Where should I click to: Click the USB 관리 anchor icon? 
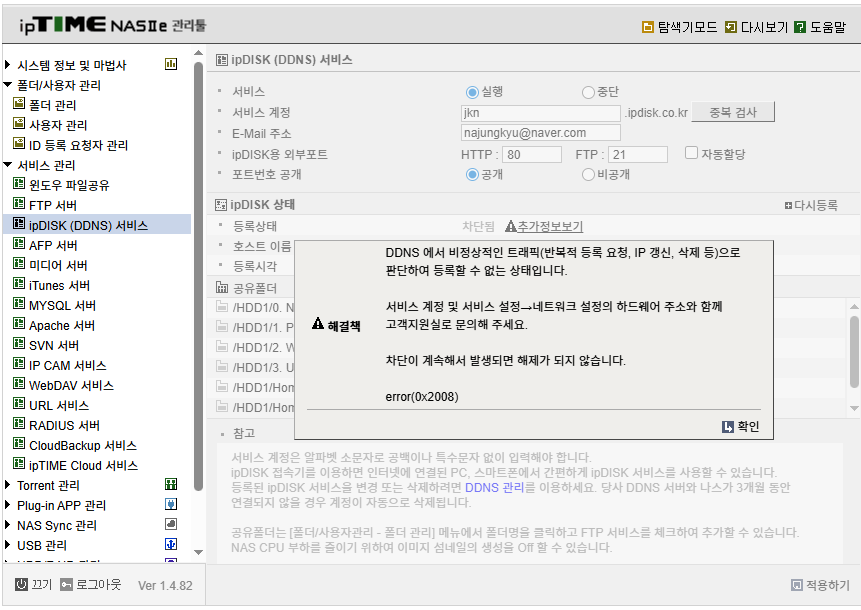(171, 544)
